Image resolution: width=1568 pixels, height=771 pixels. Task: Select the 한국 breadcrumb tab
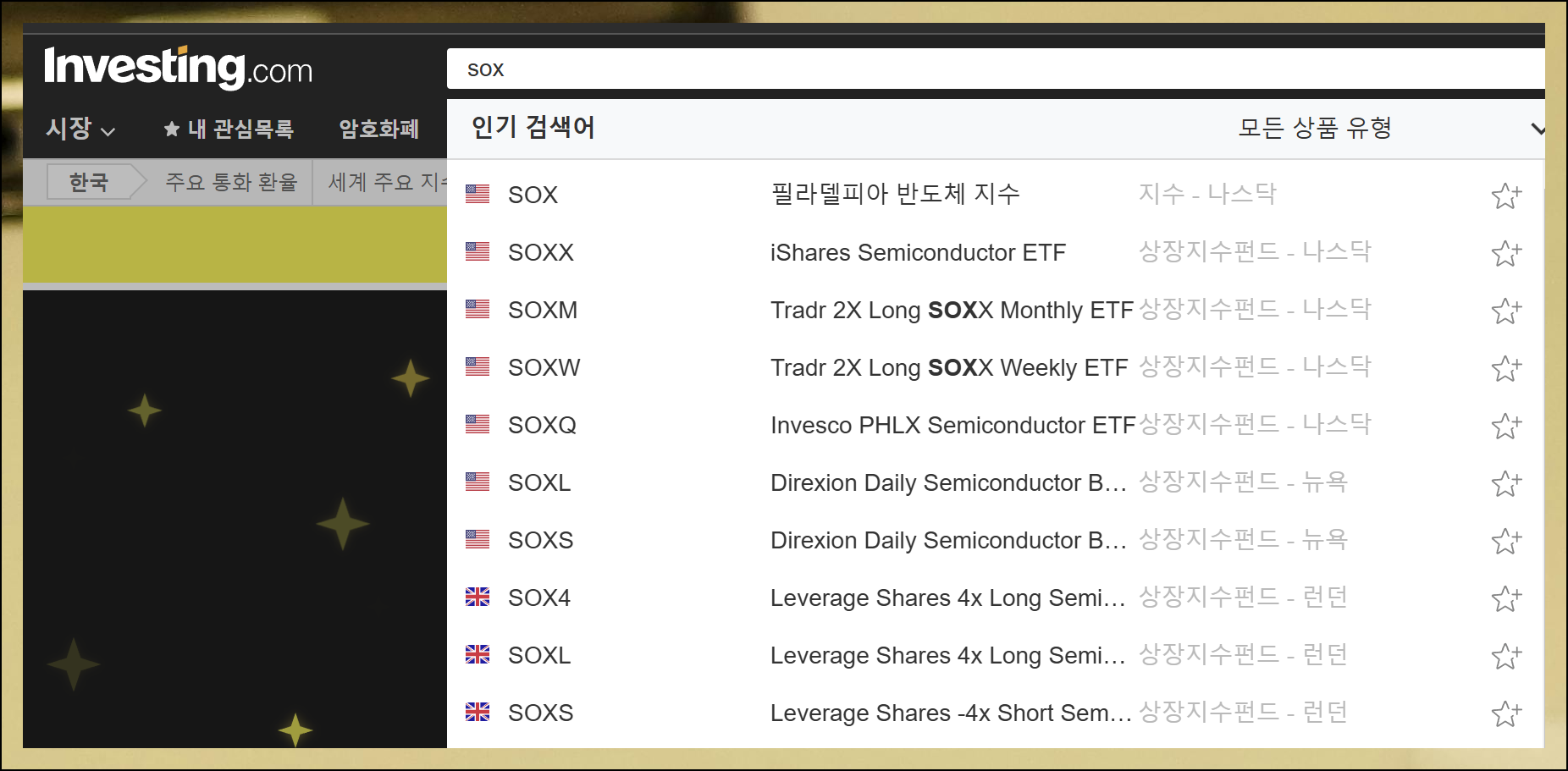click(89, 182)
